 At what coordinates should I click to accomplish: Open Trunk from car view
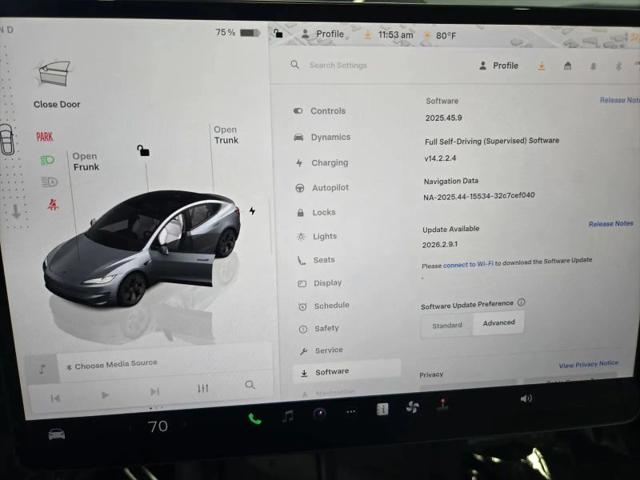(226, 135)
